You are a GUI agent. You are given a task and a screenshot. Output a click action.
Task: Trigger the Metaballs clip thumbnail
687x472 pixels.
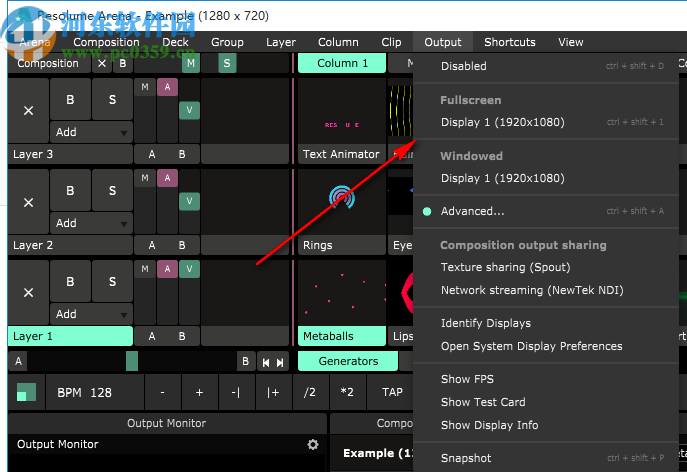click(x=342, y=293)
